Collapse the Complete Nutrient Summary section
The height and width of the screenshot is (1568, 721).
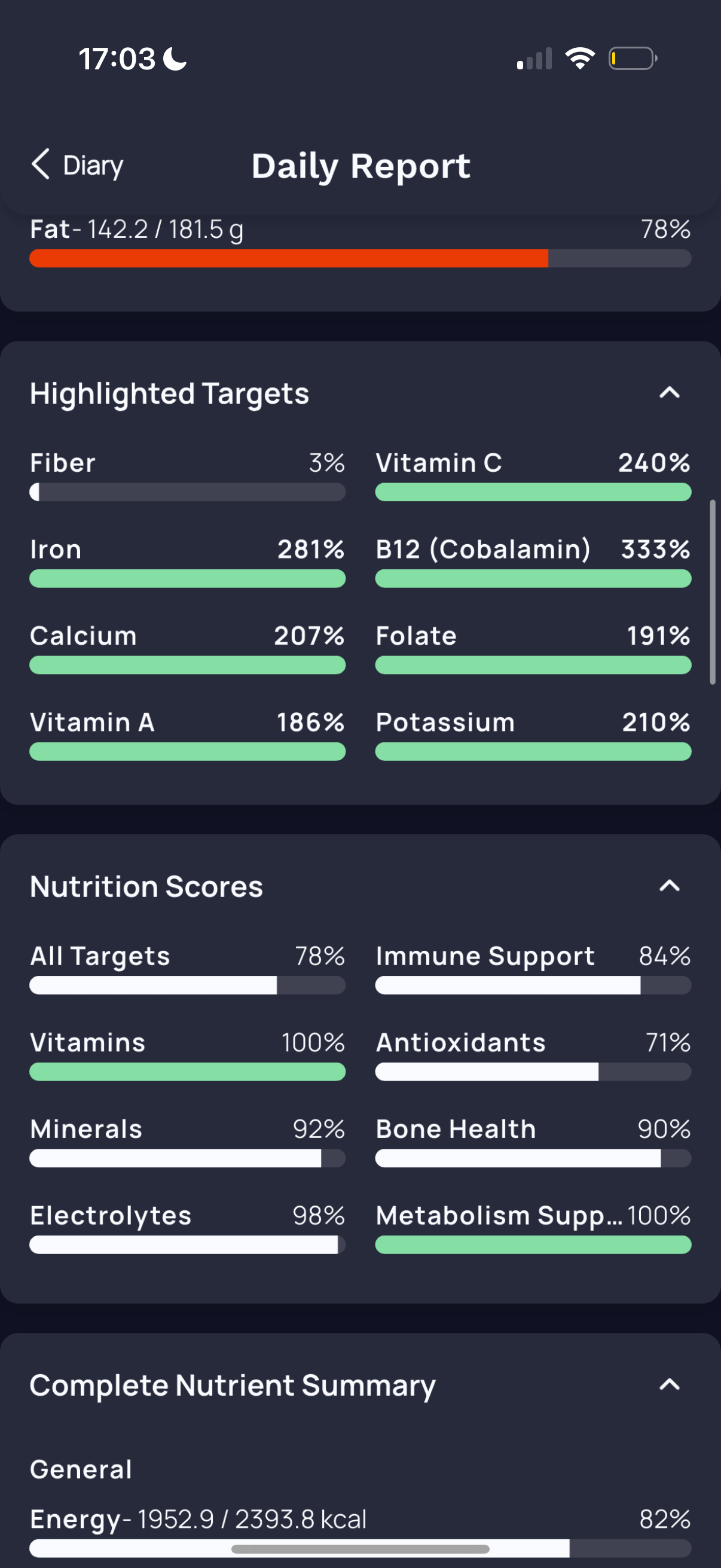pyautogui.click(x=669, y=1385)
